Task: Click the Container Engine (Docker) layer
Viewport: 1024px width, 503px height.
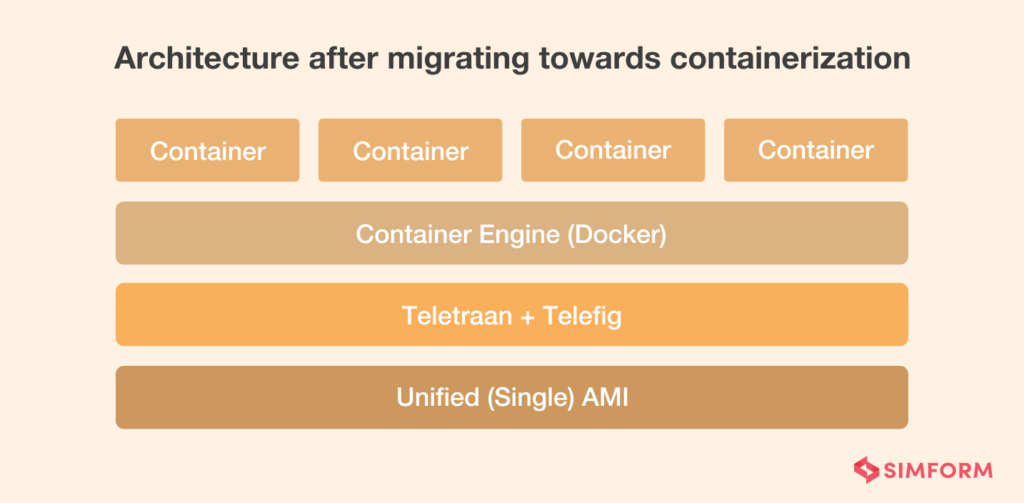Action: point(511,234)
